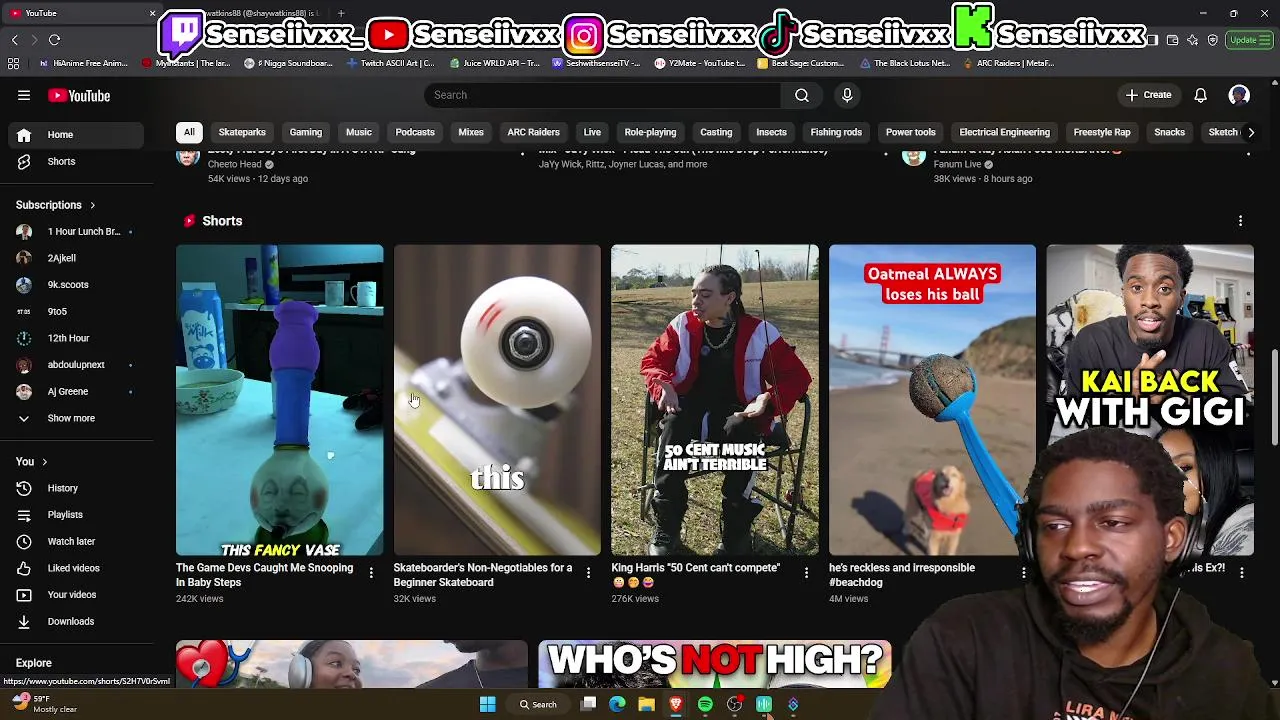Screen dimensions: 1280x720
Task: Activate voice search microphone
Action: tap(847, 95)
